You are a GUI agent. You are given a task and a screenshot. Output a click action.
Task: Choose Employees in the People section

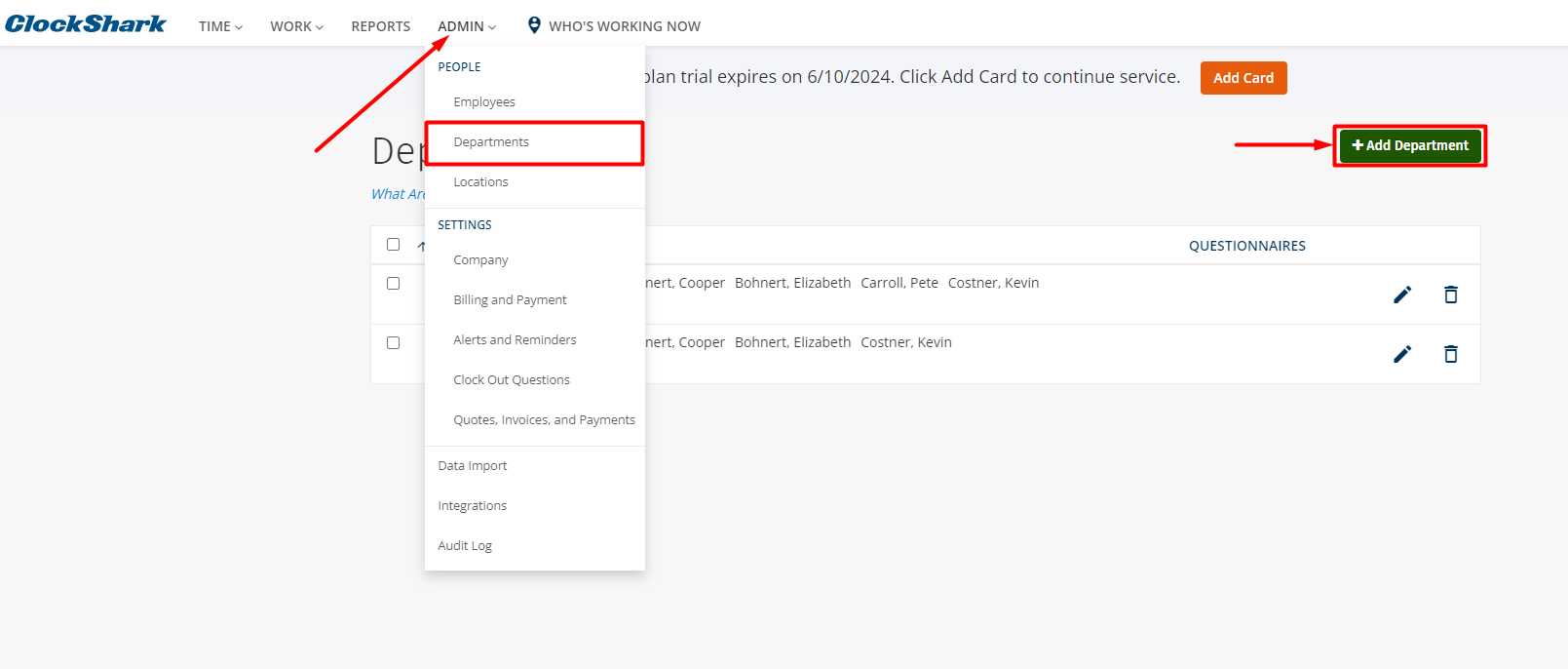click(484, 102)
